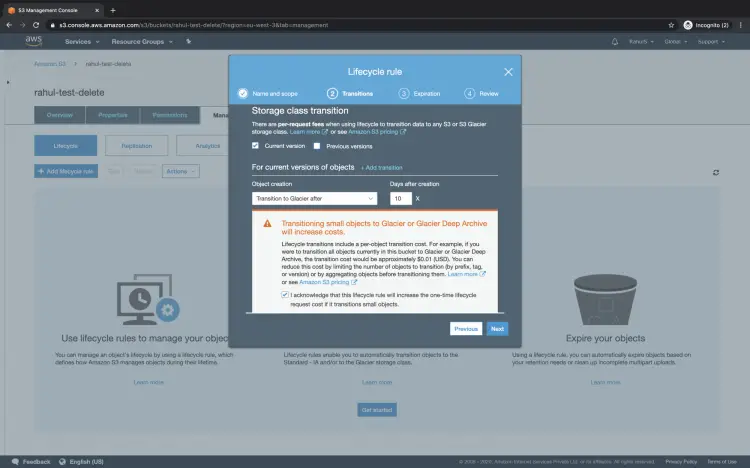Click the lifecycle monitor clock illustration
The width and height of the screenshot is (750, 468).
pos(148,300)
